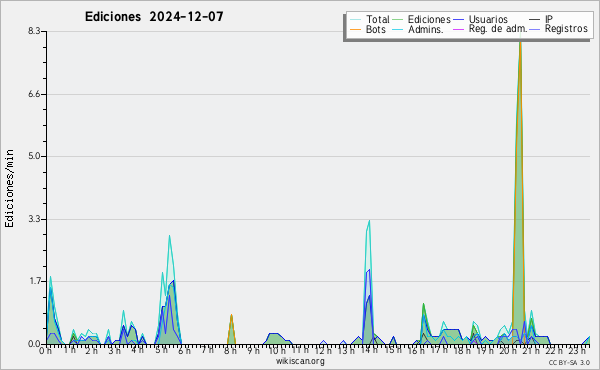600x370 pixels.
Task: Click the wikiscan.org source label
Action: (300, 361)
